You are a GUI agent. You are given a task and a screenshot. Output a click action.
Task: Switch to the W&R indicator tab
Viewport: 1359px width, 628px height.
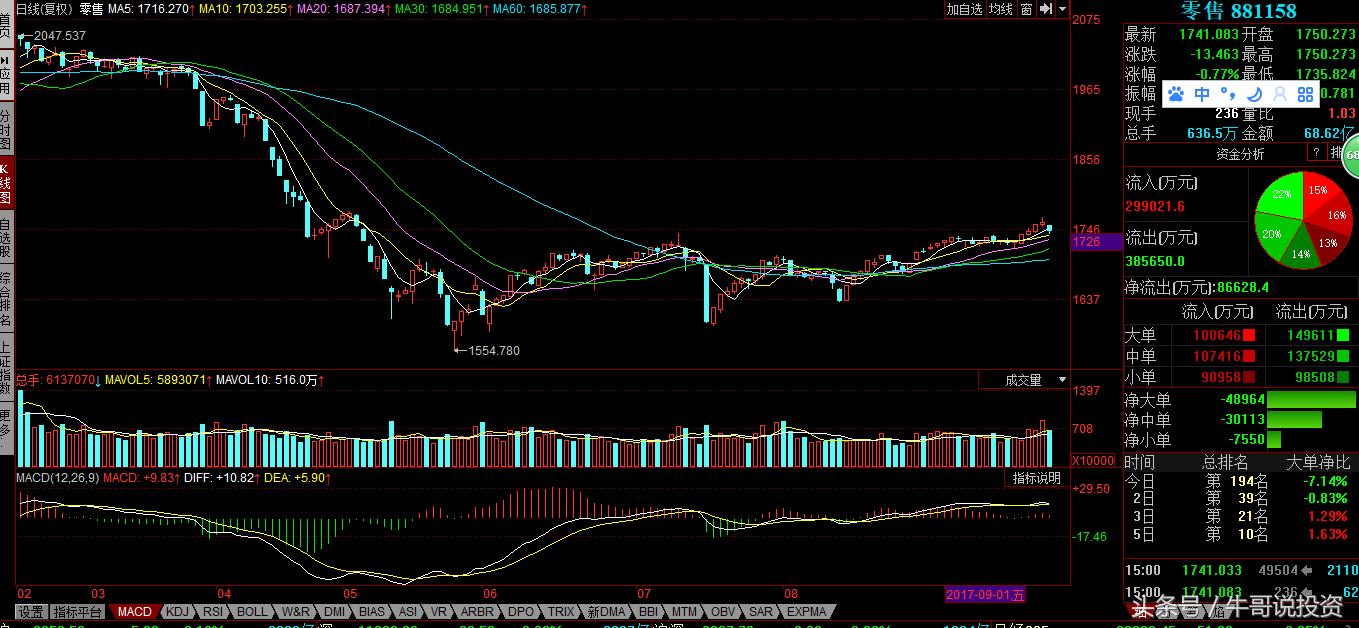[296, 611]
